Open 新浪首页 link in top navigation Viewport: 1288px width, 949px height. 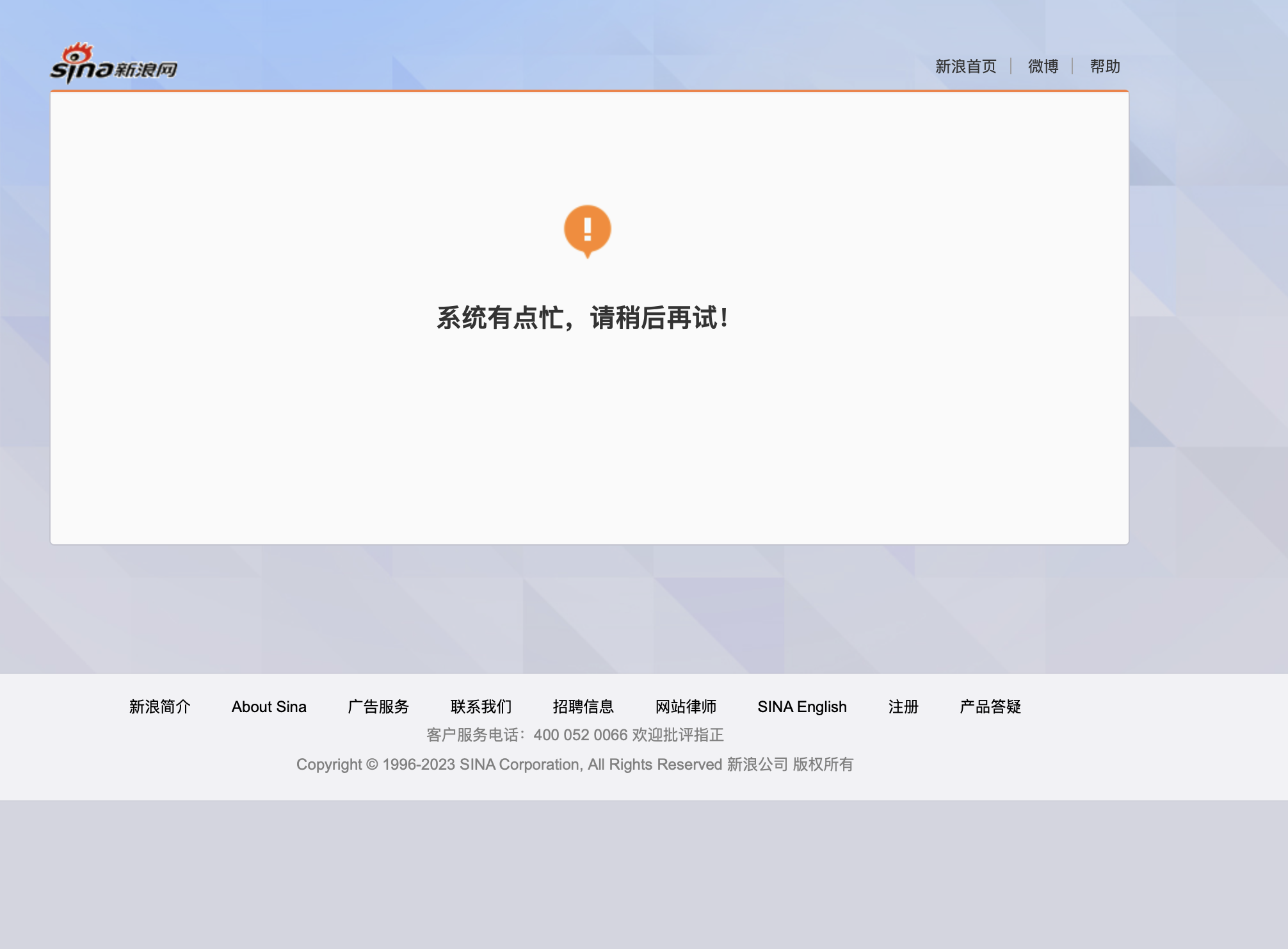(x=965, y=67)
